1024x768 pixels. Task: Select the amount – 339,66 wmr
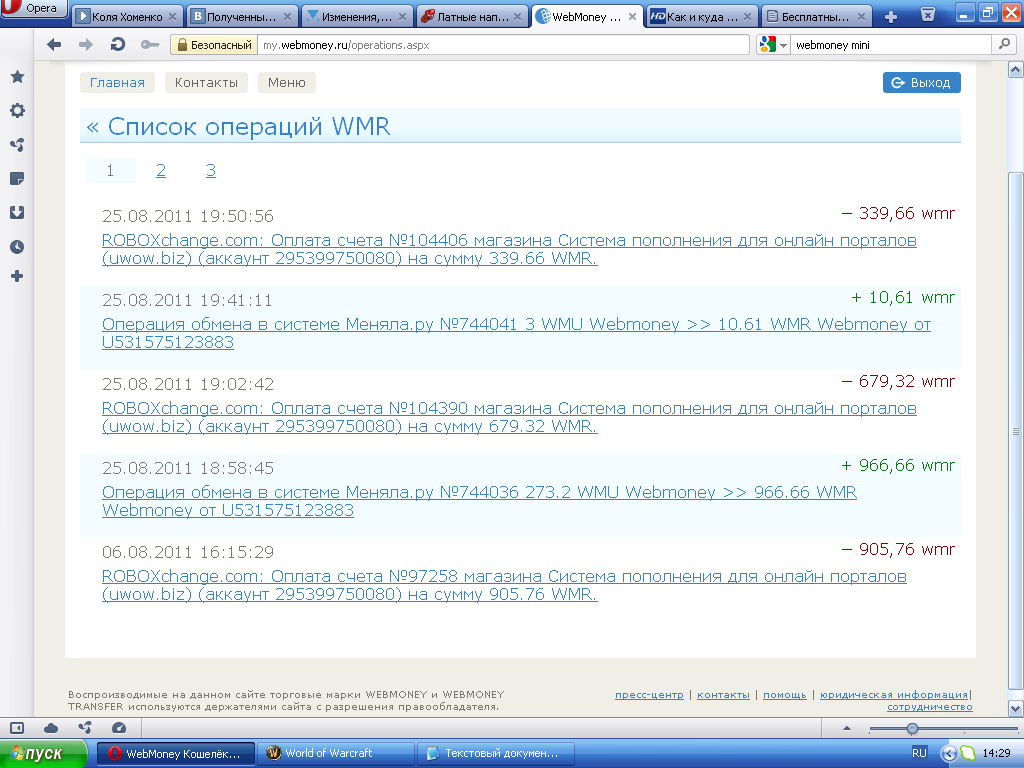pyautogui.click(x=898, y=214)
